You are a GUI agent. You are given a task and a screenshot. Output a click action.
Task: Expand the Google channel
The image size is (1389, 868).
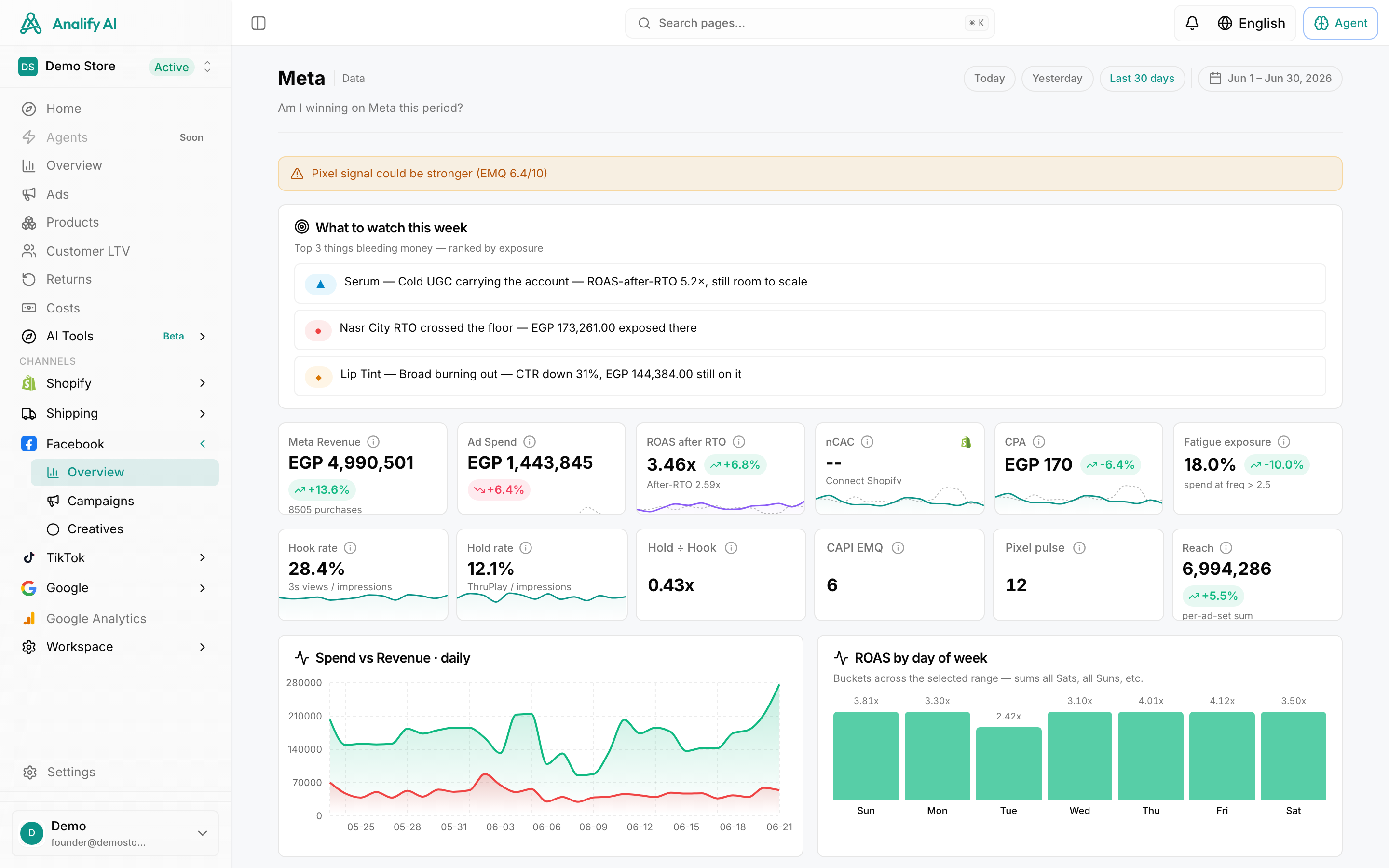[203, 588]
